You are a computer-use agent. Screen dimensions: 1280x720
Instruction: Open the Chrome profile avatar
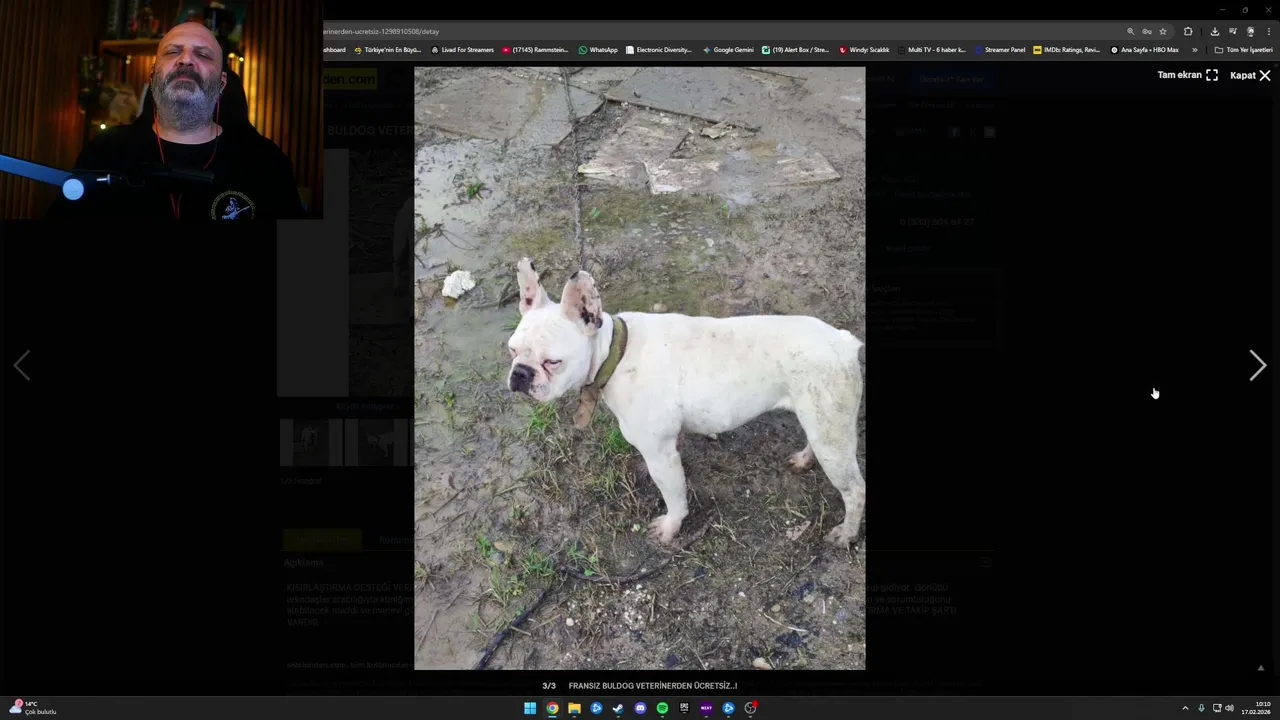click(1250, 31)
